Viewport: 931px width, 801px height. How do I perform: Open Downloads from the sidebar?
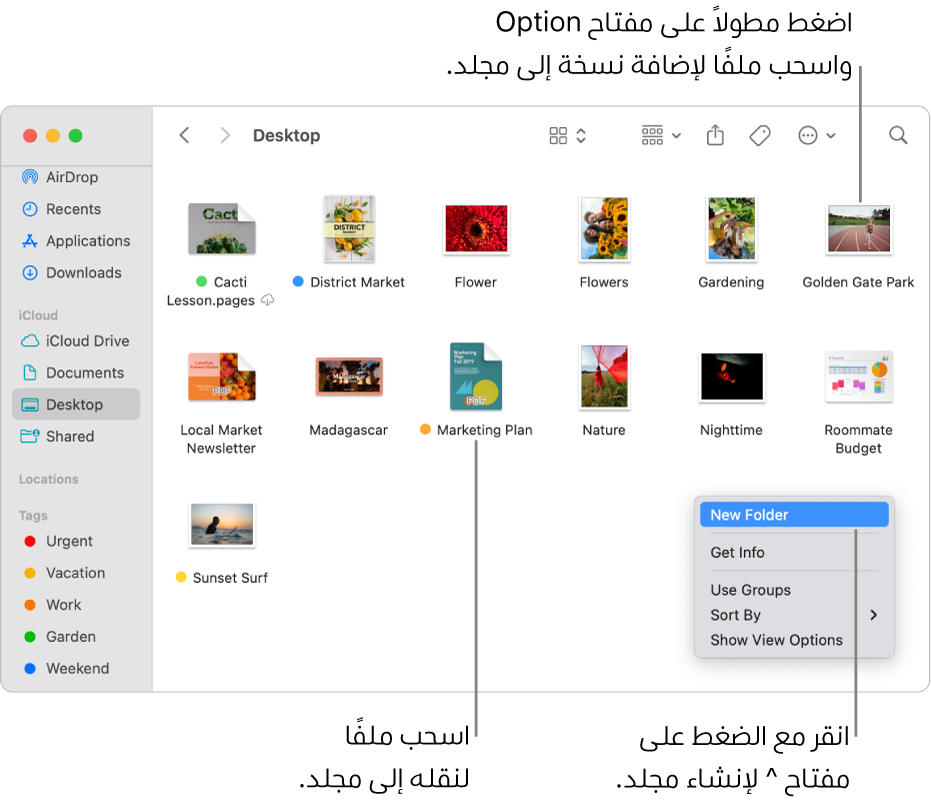coord(83,273)
